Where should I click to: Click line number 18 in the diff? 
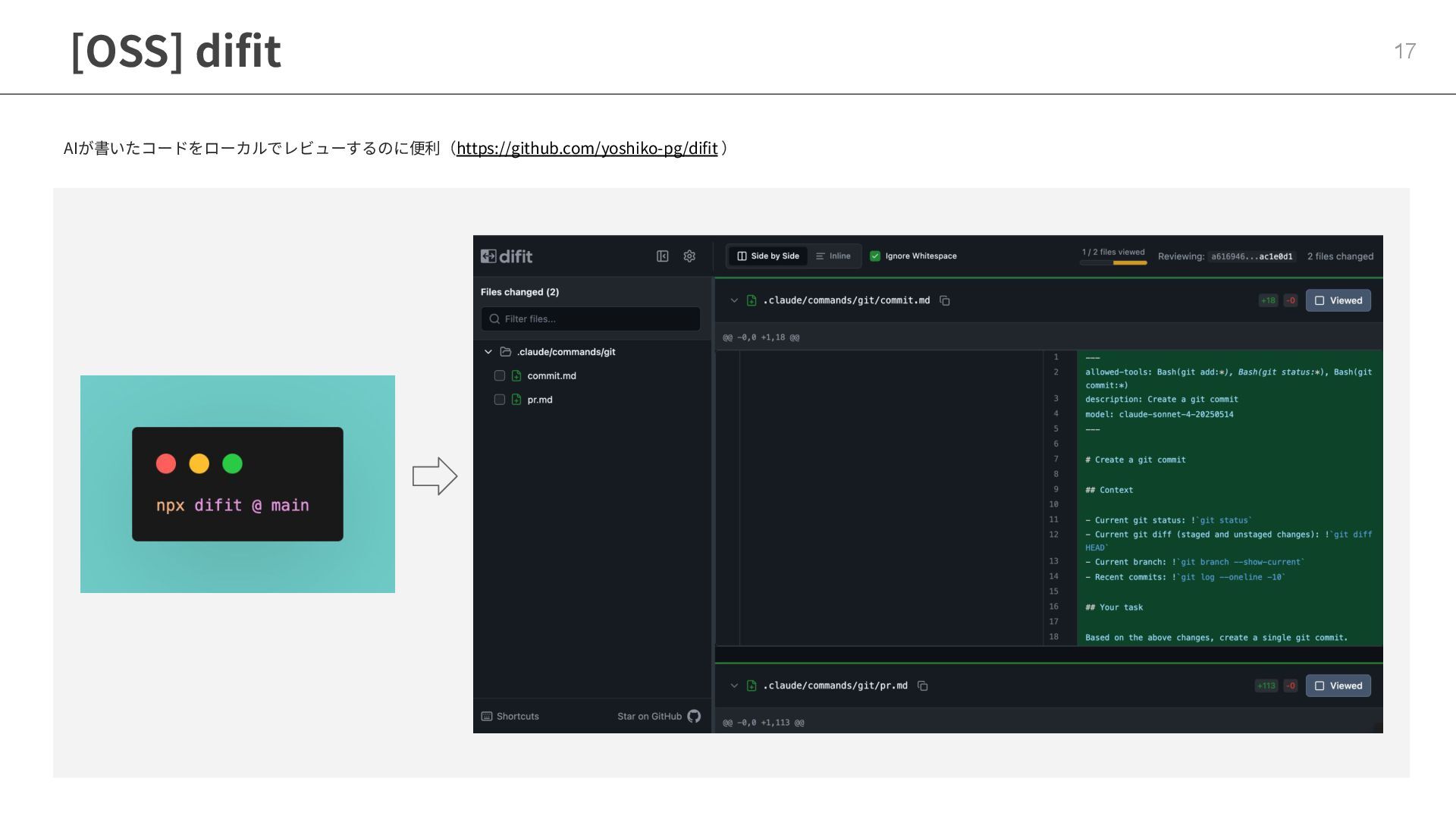[1053, 637]
